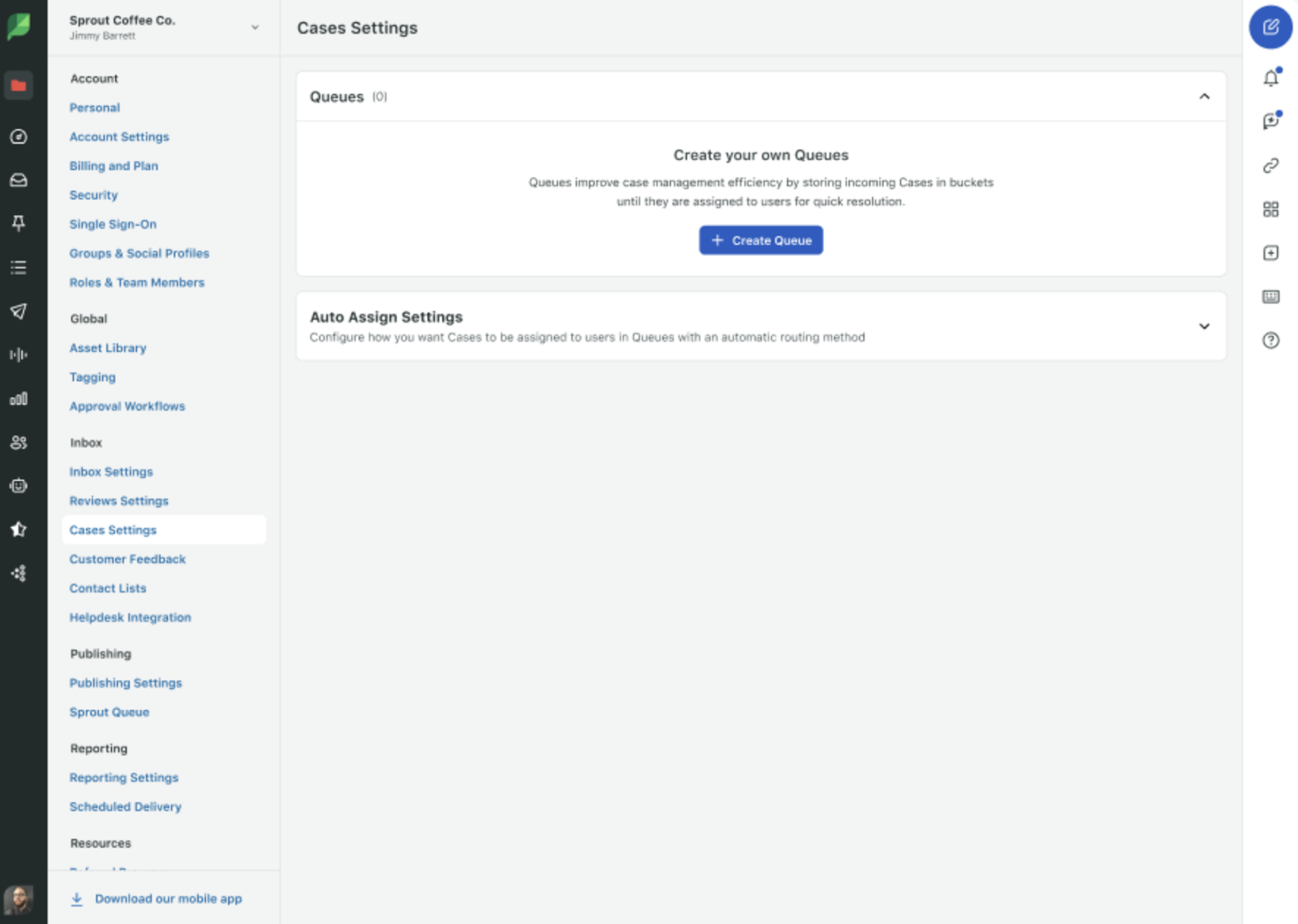Open the help question mark icon
Image resolution: width=1298 pixels, height=924 pixels.
(x=1271, y=341)
